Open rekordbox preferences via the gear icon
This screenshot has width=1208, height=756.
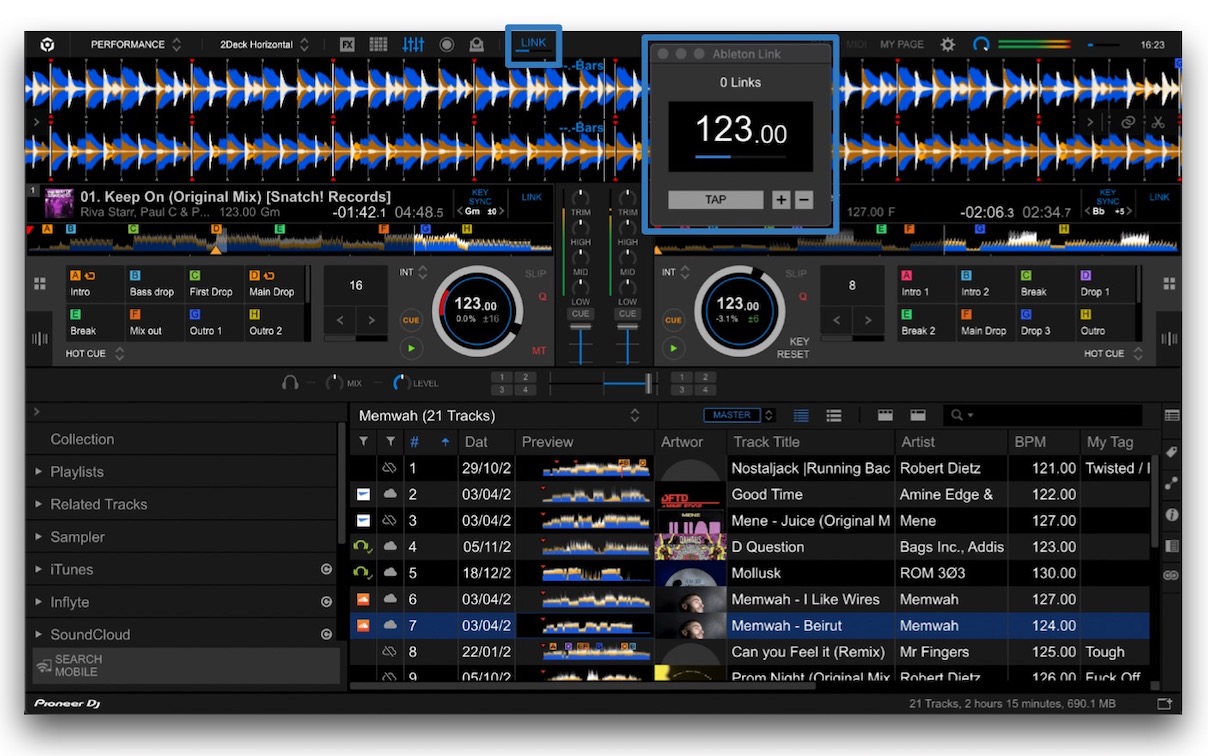tap(947, 44)
